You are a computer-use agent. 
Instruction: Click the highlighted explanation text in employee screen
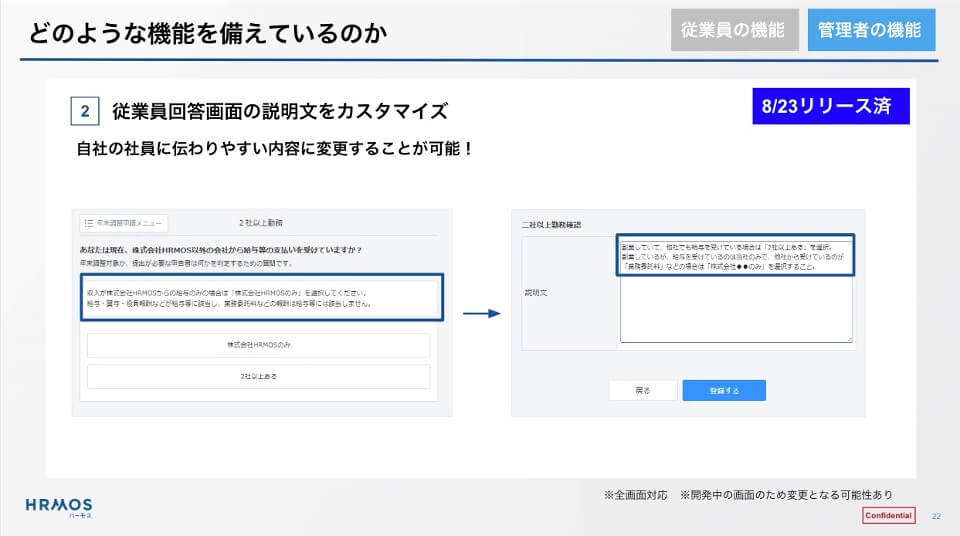[x=260, y=296]
